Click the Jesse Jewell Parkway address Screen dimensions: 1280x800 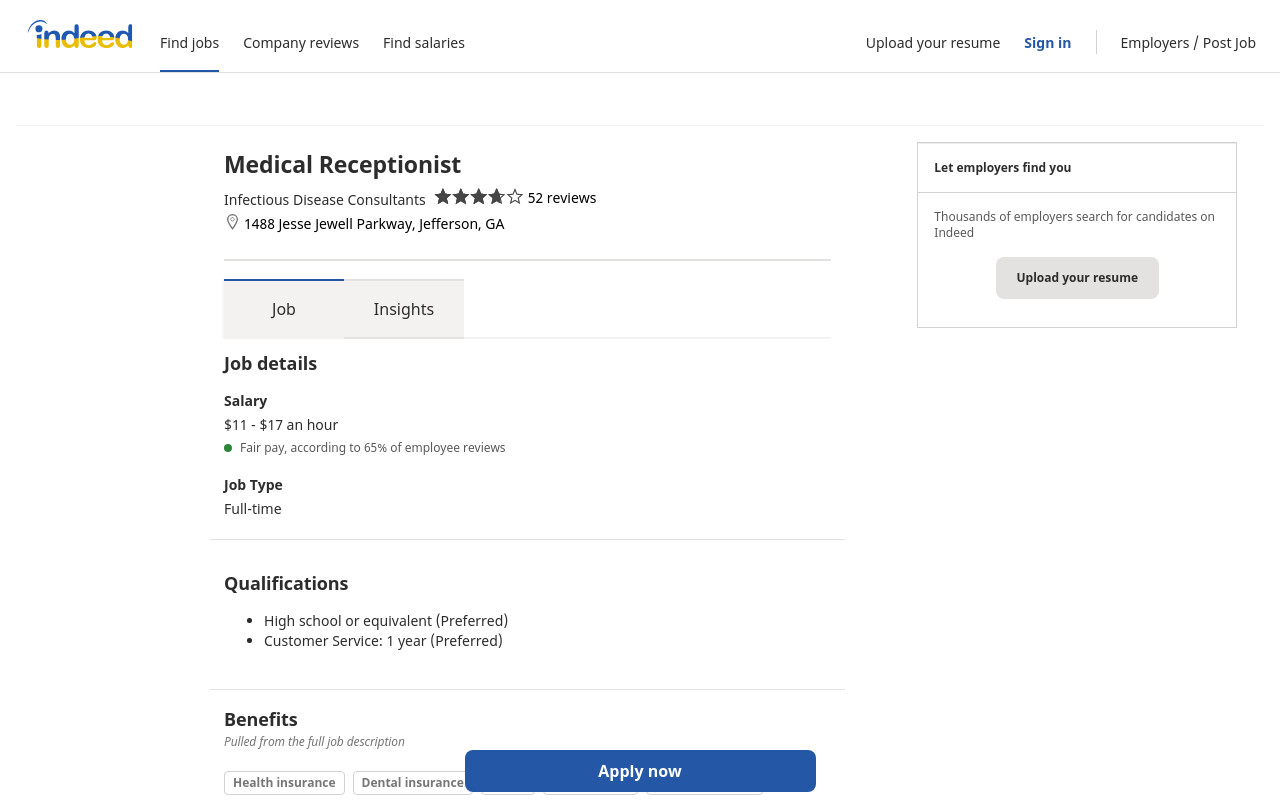pos(374,224)
